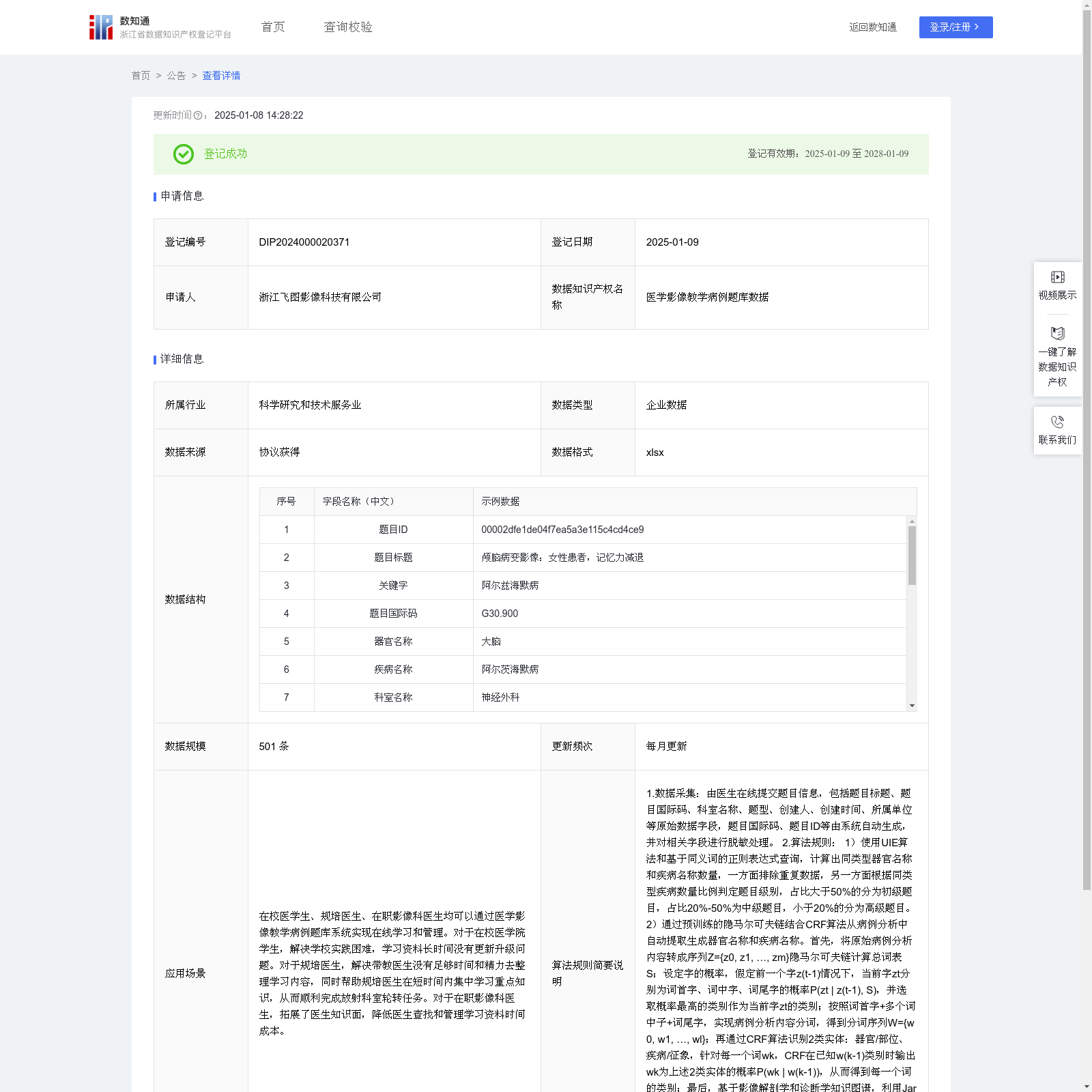
Task: Select the registration number DIP2024000020371
Action: (304, 242)
